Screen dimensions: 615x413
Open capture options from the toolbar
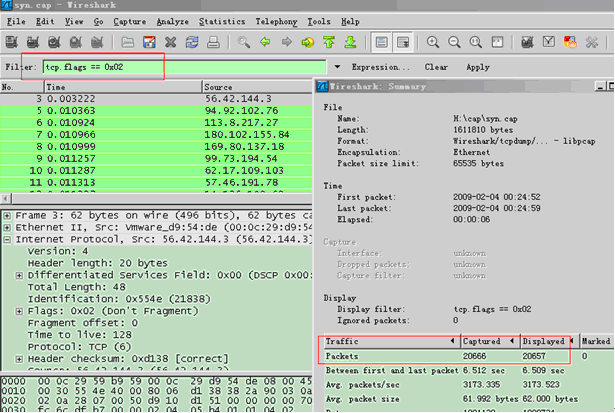point(33,42)
